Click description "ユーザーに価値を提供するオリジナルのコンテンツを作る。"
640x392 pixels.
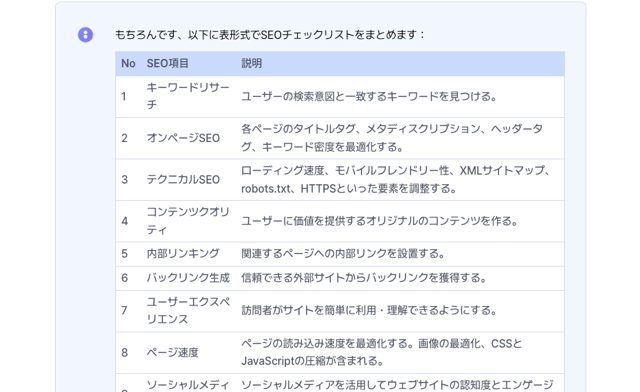[380, 221]
